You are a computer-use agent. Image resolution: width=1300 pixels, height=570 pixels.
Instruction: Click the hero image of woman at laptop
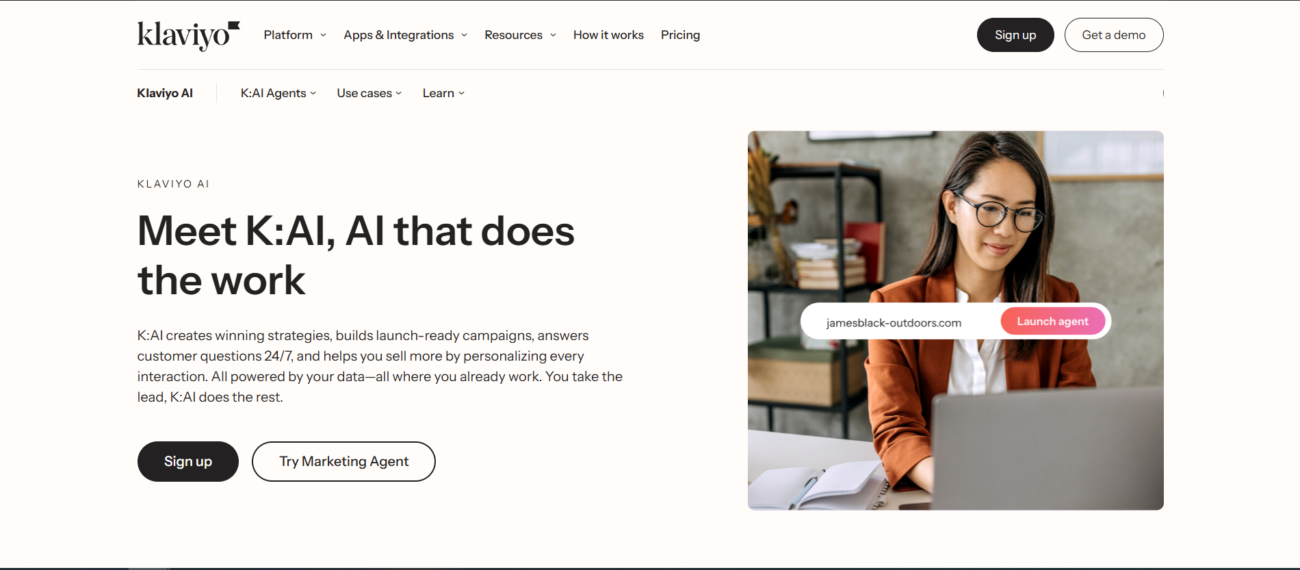(x=955, y=320)
